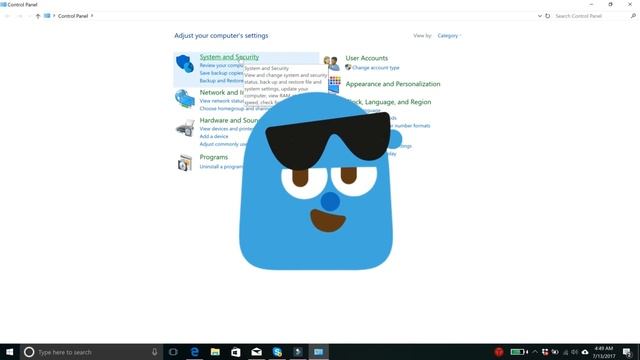Click the search magnifier icon in Control Panel
Viewport: 640px width, 360px height.
633,16
